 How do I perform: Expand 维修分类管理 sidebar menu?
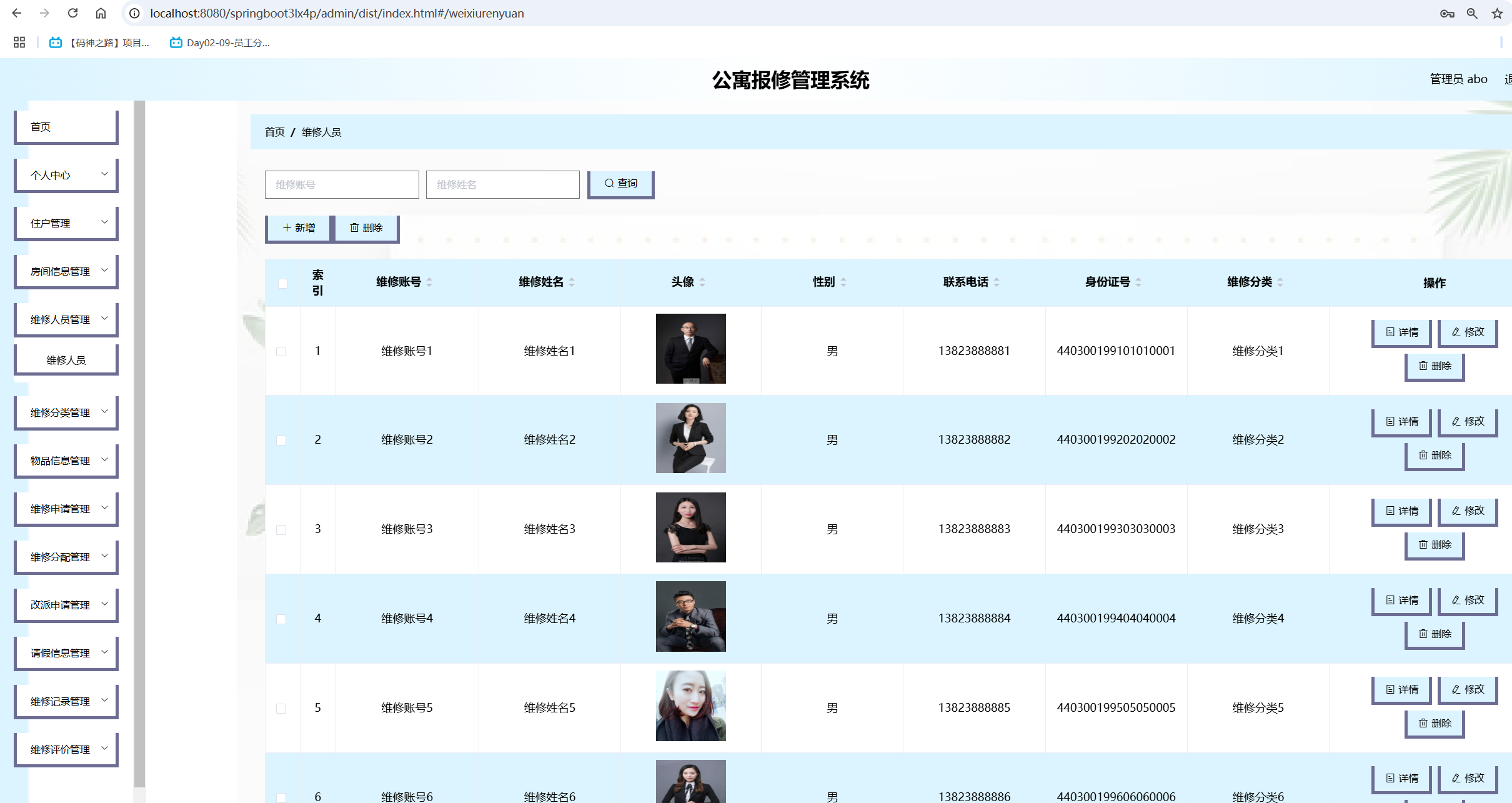66,412
